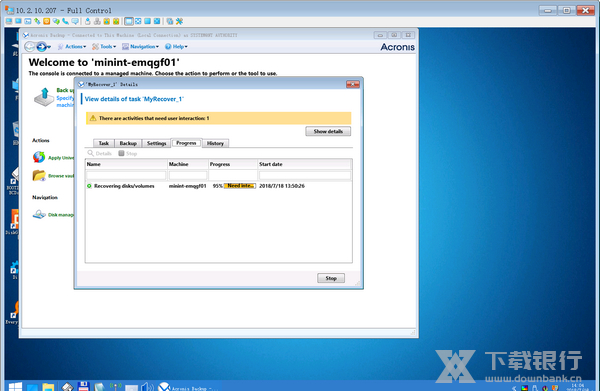The image size is (600, 391).
Task: Click the Show details button
Action: tap(328, 131)
